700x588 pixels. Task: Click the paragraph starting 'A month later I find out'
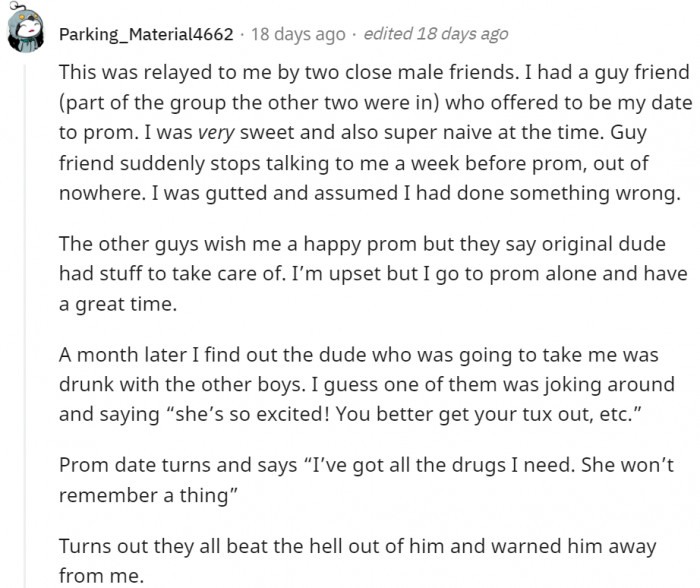click(367, 384)
